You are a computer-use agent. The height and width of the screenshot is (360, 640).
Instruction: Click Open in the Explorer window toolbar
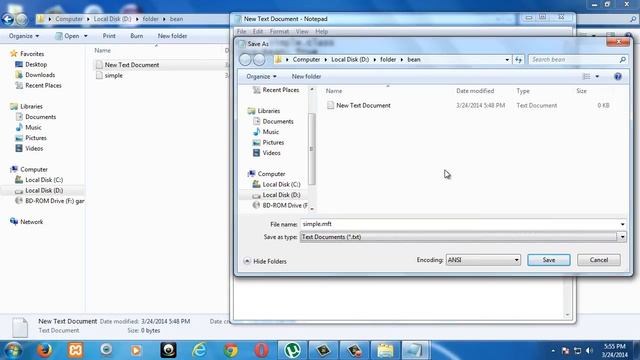click(68, 36)
